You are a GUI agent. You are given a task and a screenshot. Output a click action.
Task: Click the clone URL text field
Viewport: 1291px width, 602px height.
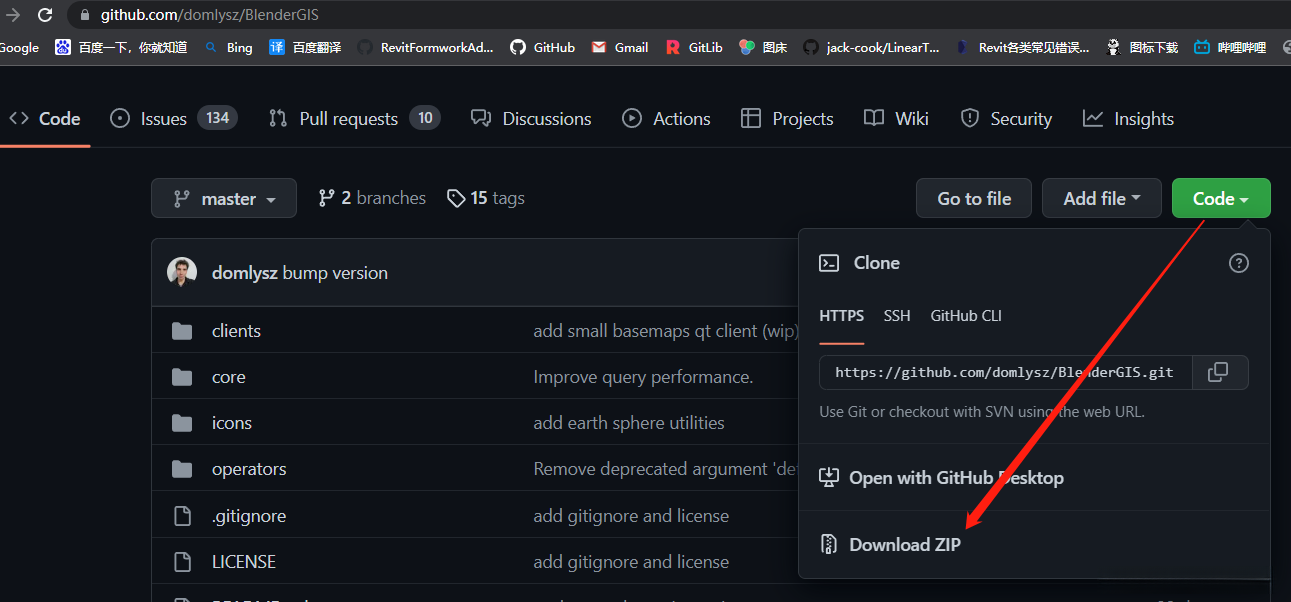[1003, 372]
